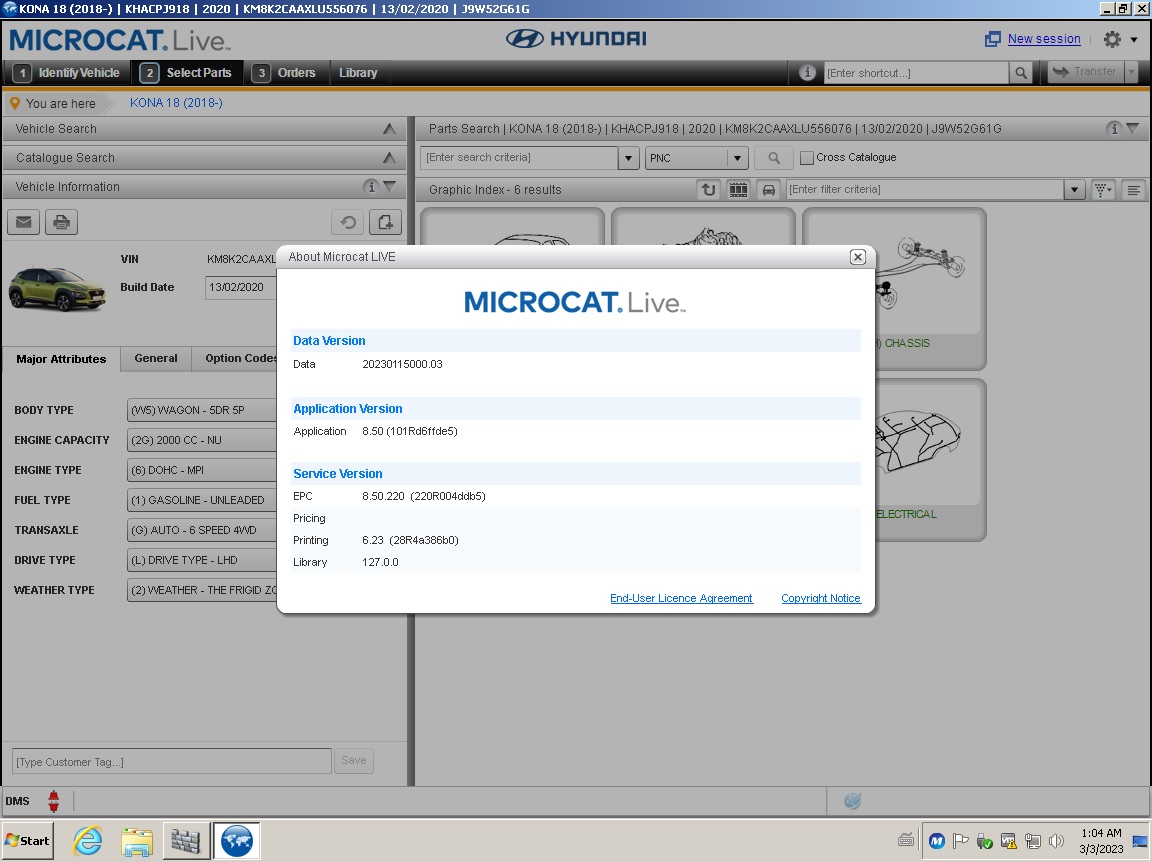Go to Identify Vehicle step

point(68,73)
